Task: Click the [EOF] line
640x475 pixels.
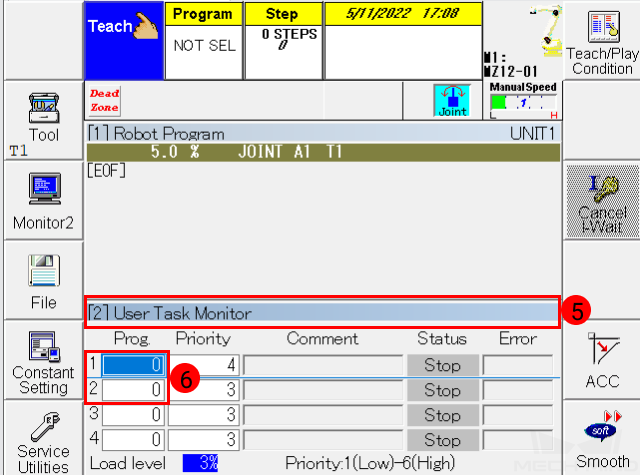Action: click(106, 171)
